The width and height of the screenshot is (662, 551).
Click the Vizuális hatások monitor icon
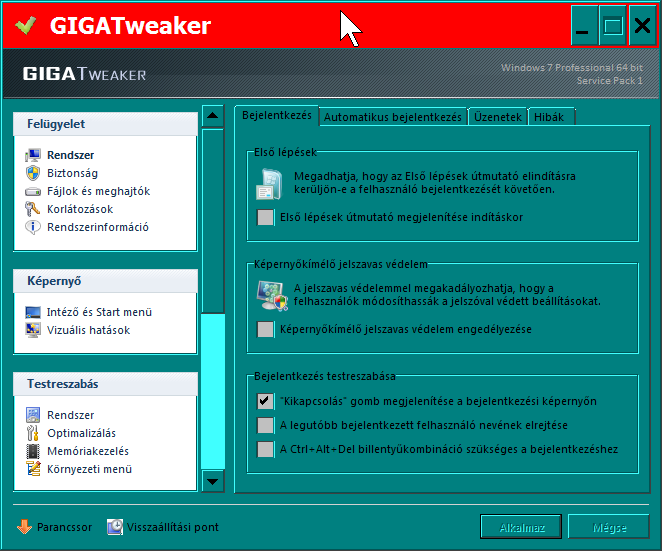point(33,330)
